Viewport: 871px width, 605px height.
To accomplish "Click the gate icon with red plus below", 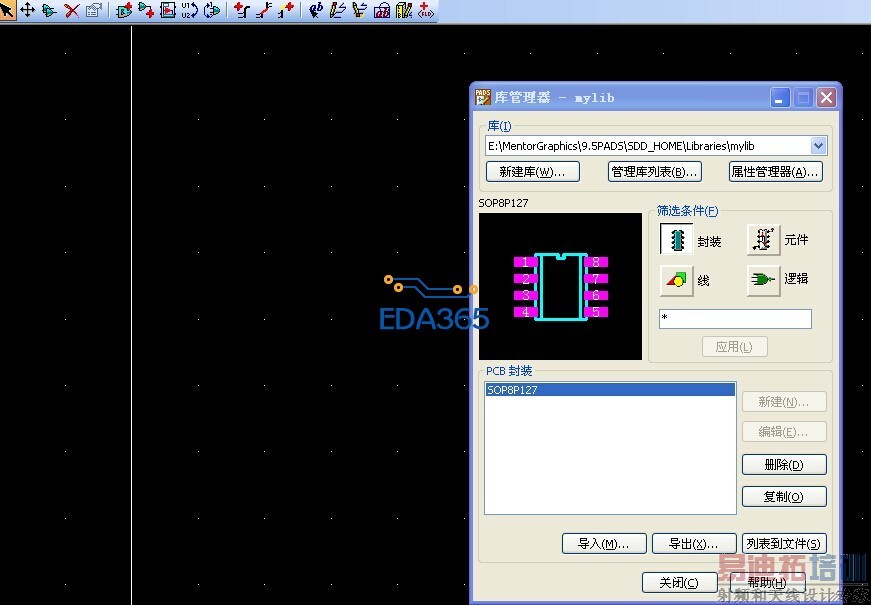I will point(146,10).
